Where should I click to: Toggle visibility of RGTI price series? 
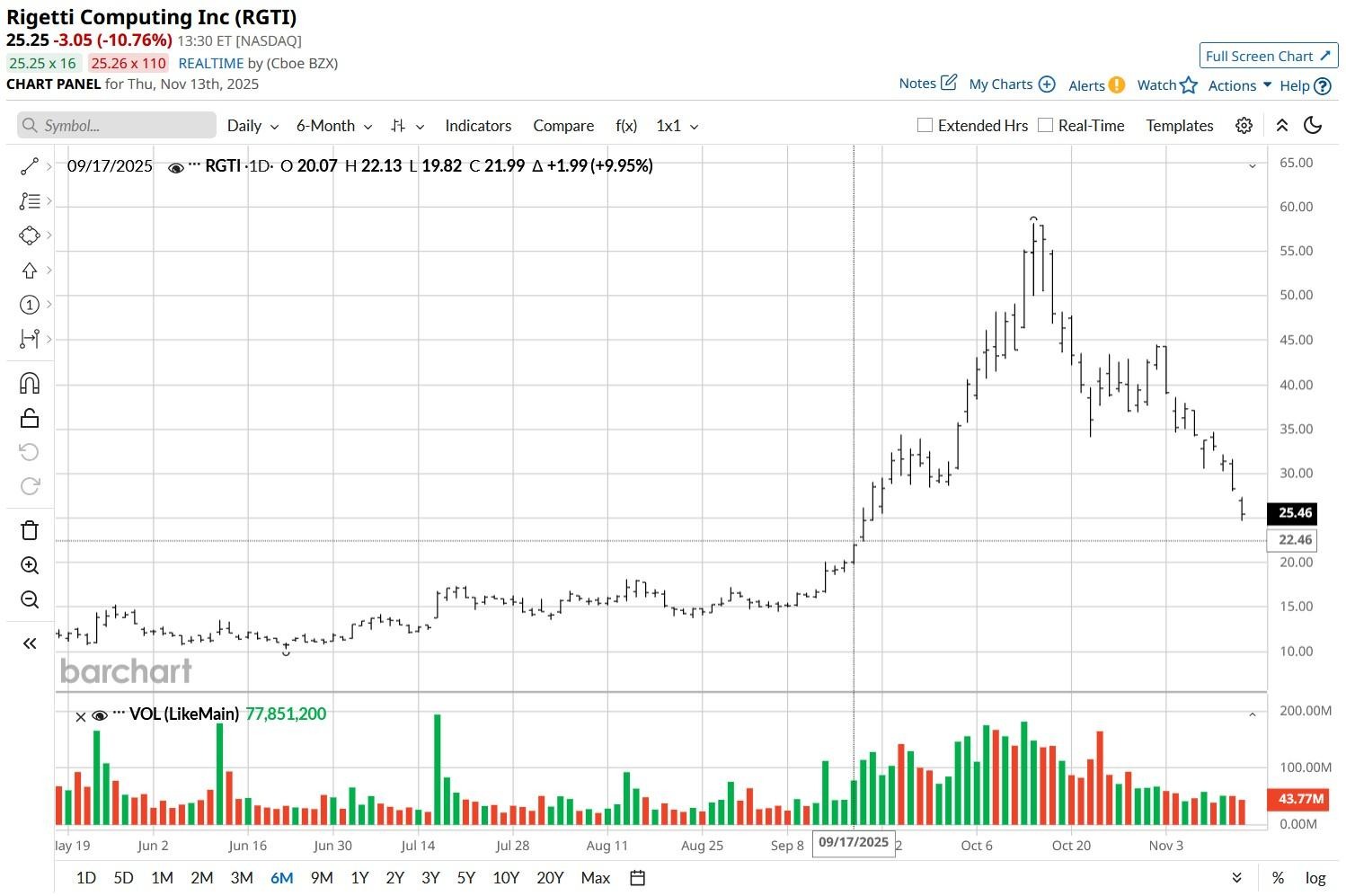176,167
